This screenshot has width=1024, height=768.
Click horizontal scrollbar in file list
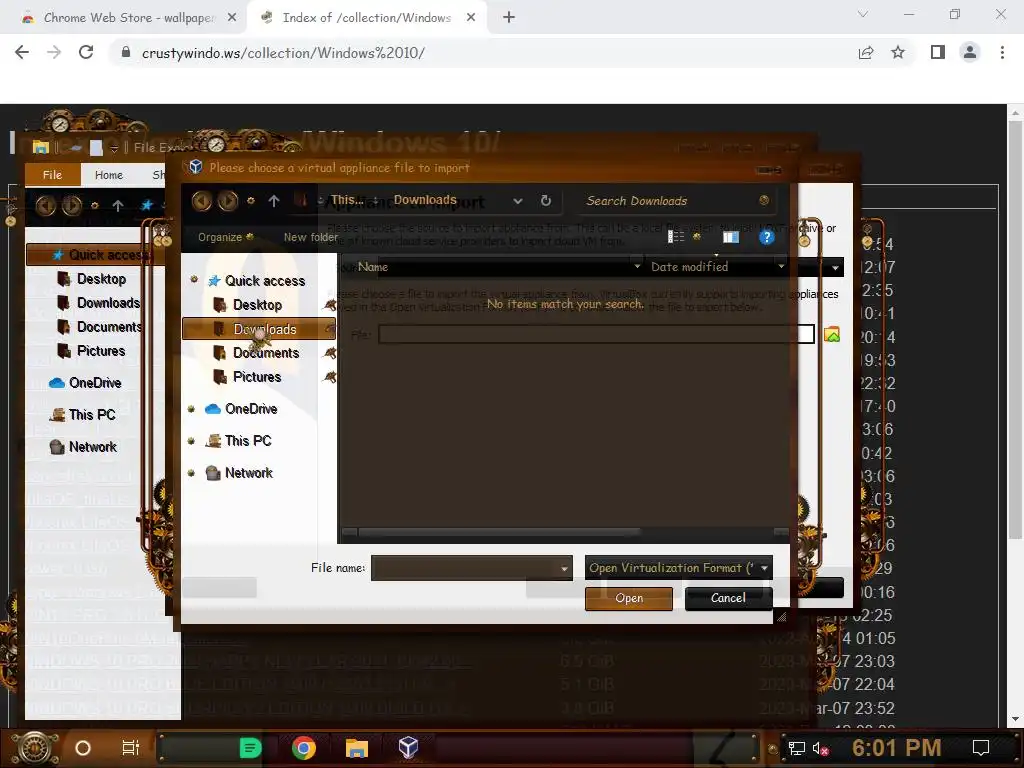pos(499,532)
